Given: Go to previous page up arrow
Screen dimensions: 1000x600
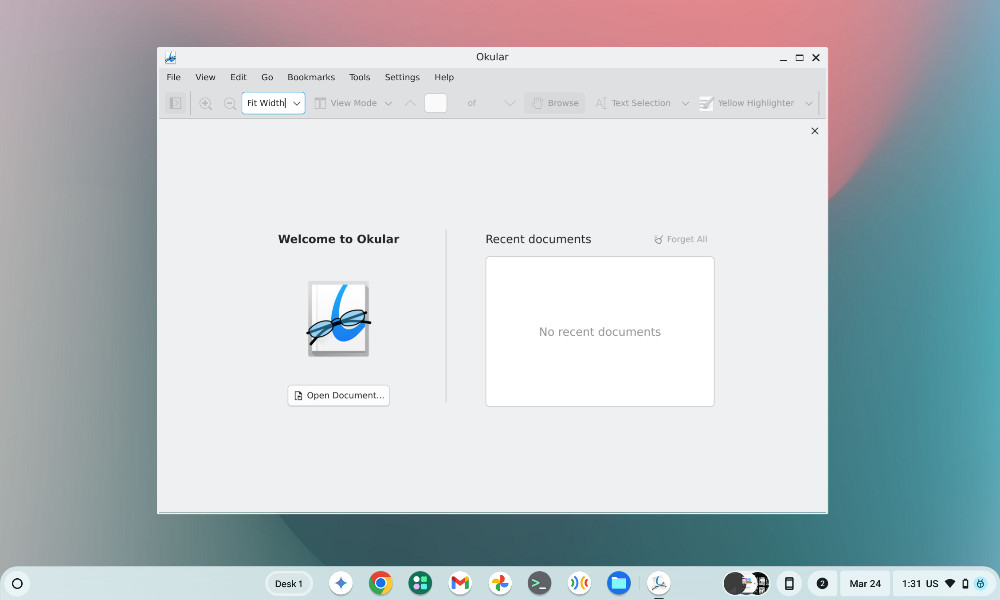Looking at the screenshot, I should [x=410, y=103].
